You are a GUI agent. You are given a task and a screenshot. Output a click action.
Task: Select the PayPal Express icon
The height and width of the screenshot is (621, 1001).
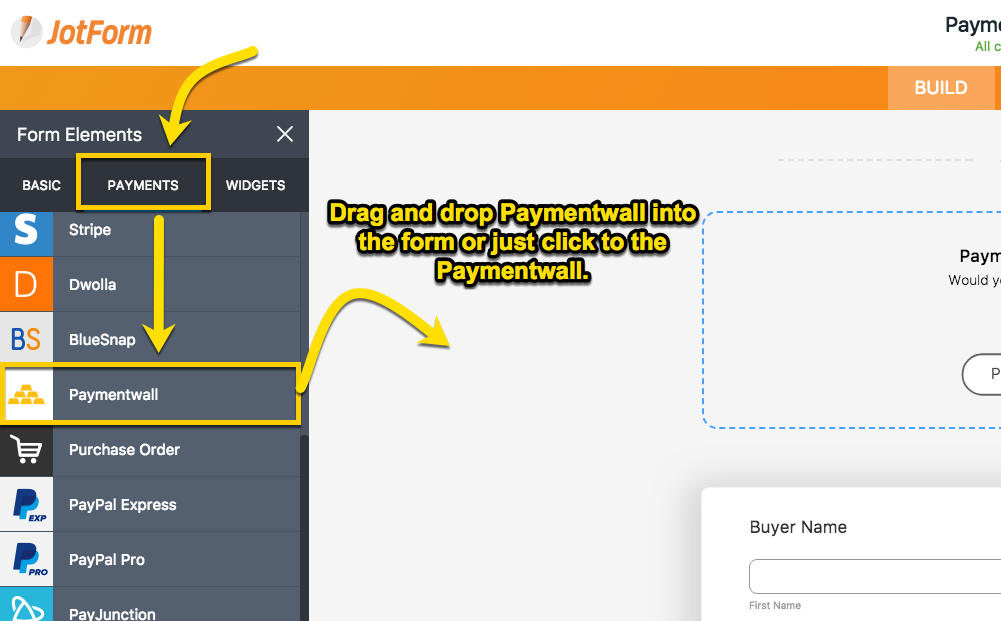coord(26,504)
